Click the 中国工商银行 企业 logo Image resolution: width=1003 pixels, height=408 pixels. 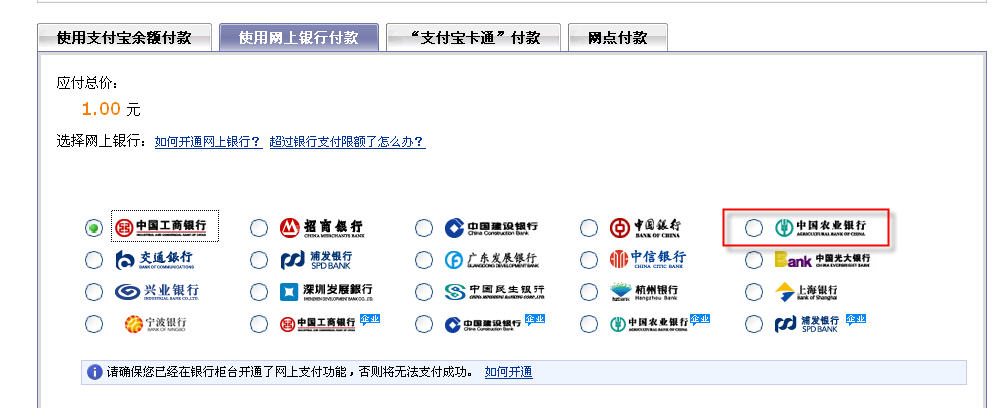[330, 323]
